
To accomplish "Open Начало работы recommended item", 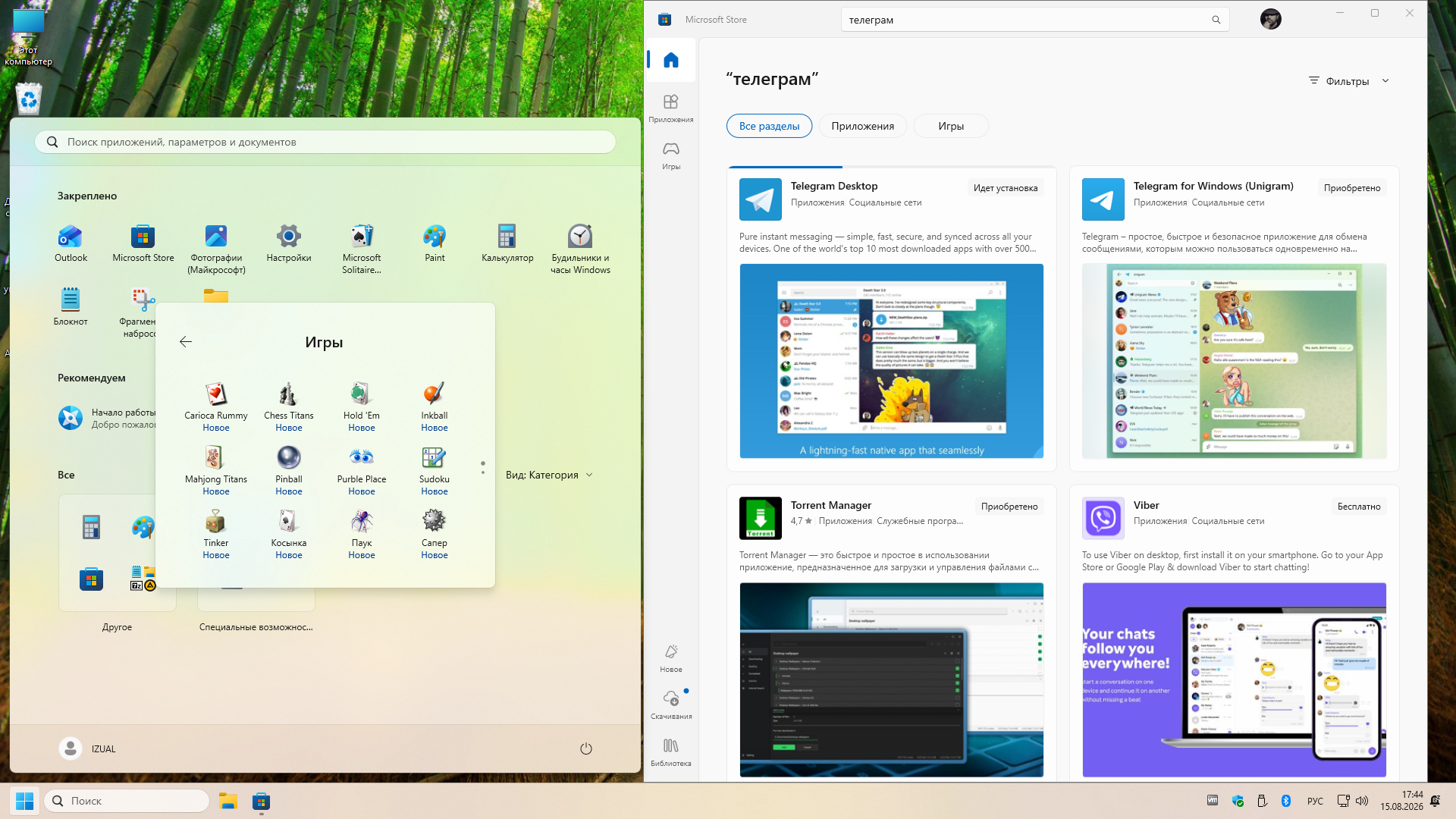I will tap(108, 418).
